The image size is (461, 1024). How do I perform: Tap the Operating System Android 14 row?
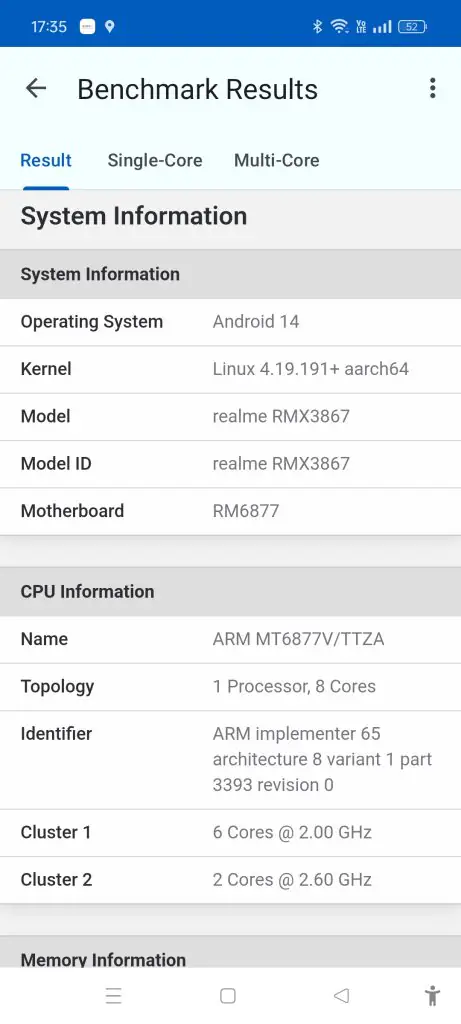point(230,322)
